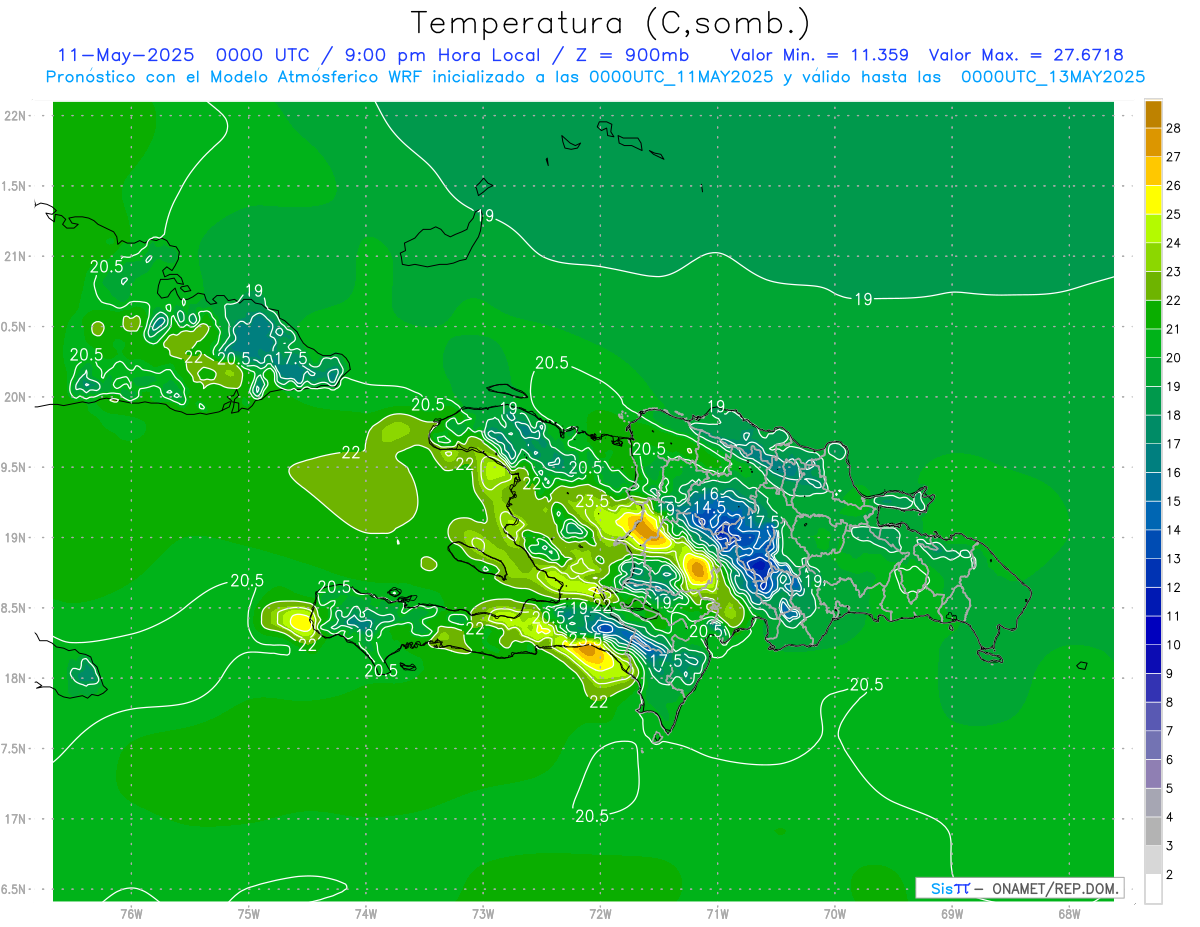Click the '68W' longitude axis label

tap(1069, 913)
